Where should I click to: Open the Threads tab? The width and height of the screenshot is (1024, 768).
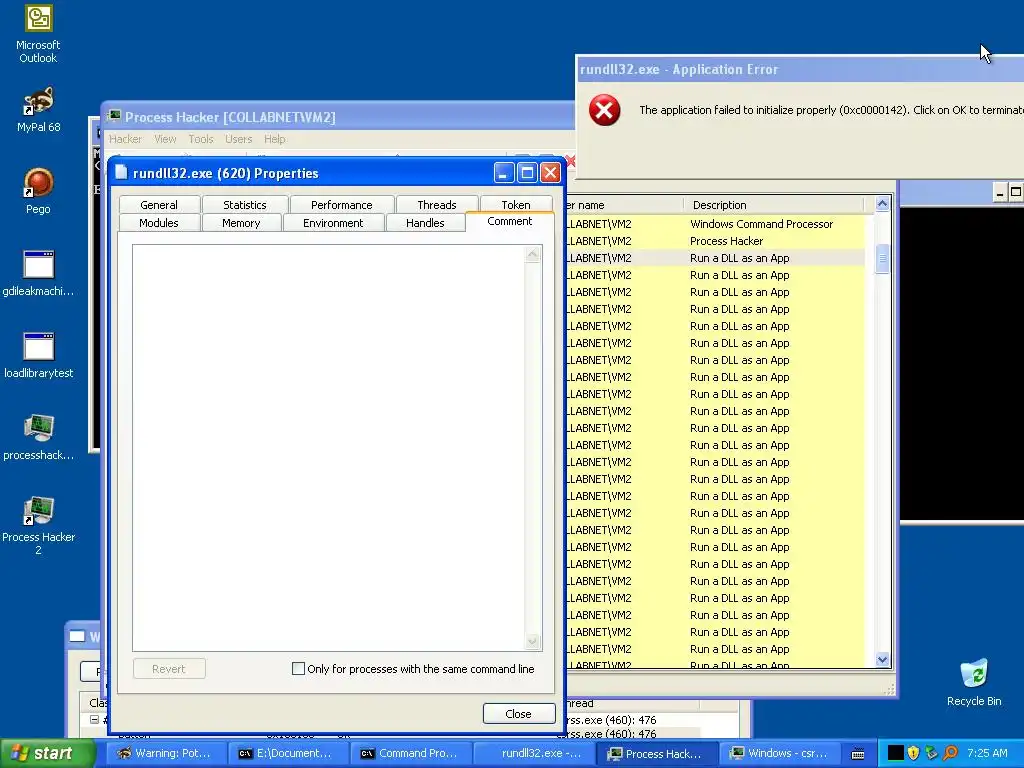tap(437, 204)
